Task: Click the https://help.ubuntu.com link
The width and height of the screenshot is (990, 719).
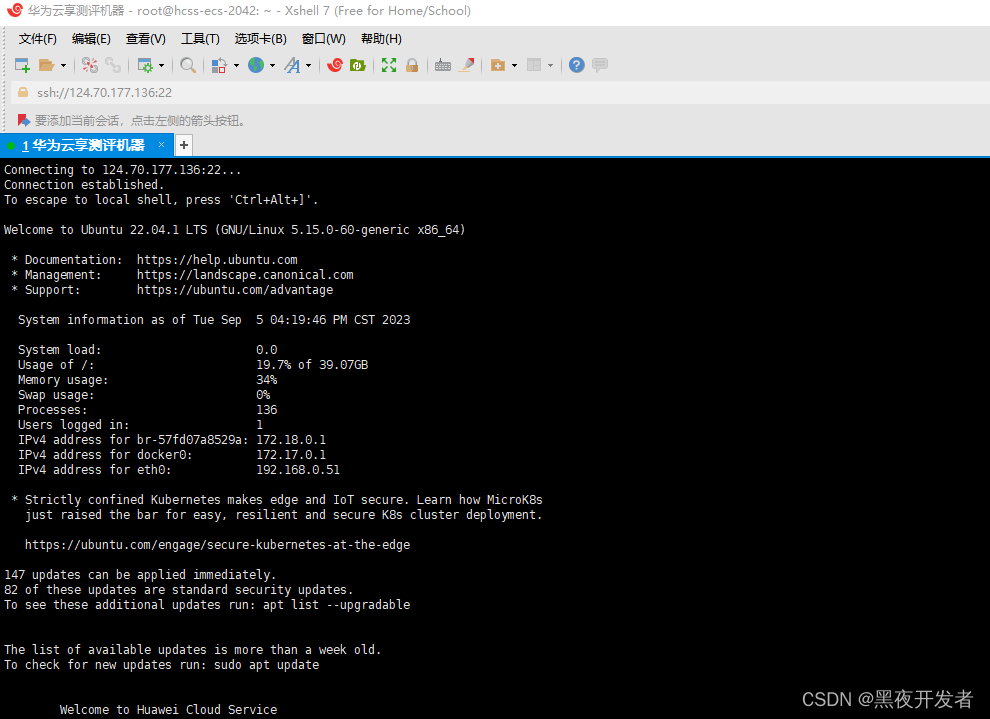Action: click(x=217, y=259)
